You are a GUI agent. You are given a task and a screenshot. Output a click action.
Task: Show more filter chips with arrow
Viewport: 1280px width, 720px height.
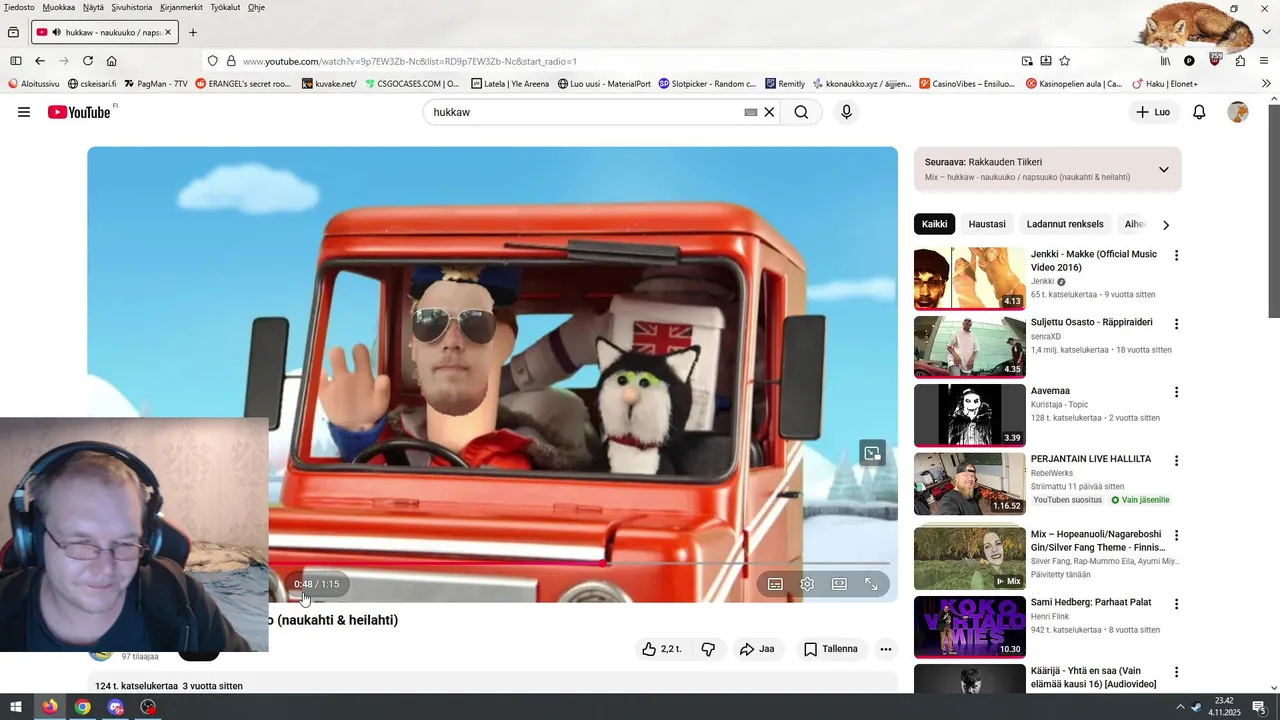pos(1165,225)
